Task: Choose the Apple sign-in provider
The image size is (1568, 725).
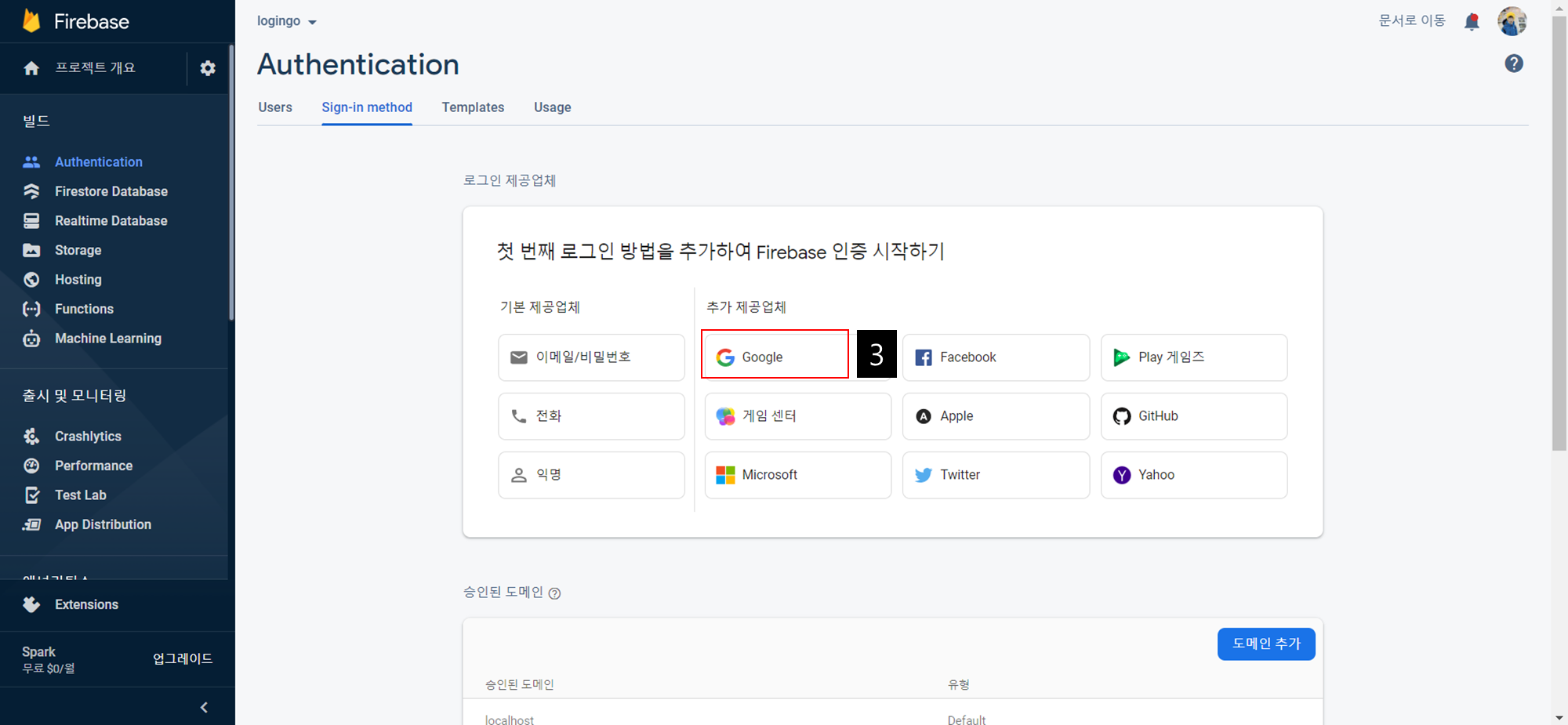Action: (x=996, y=416)
